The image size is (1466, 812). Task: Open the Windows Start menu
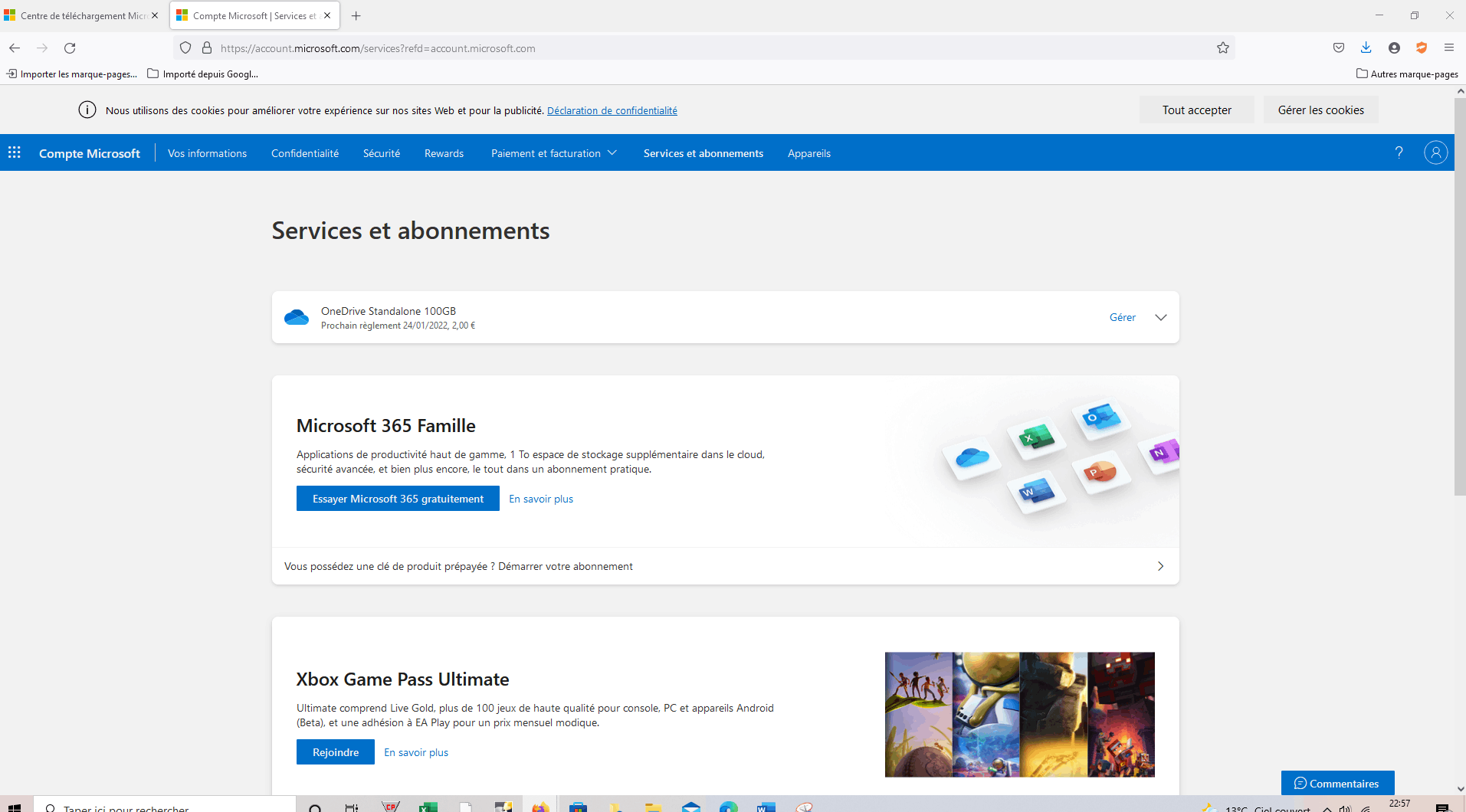15,807
